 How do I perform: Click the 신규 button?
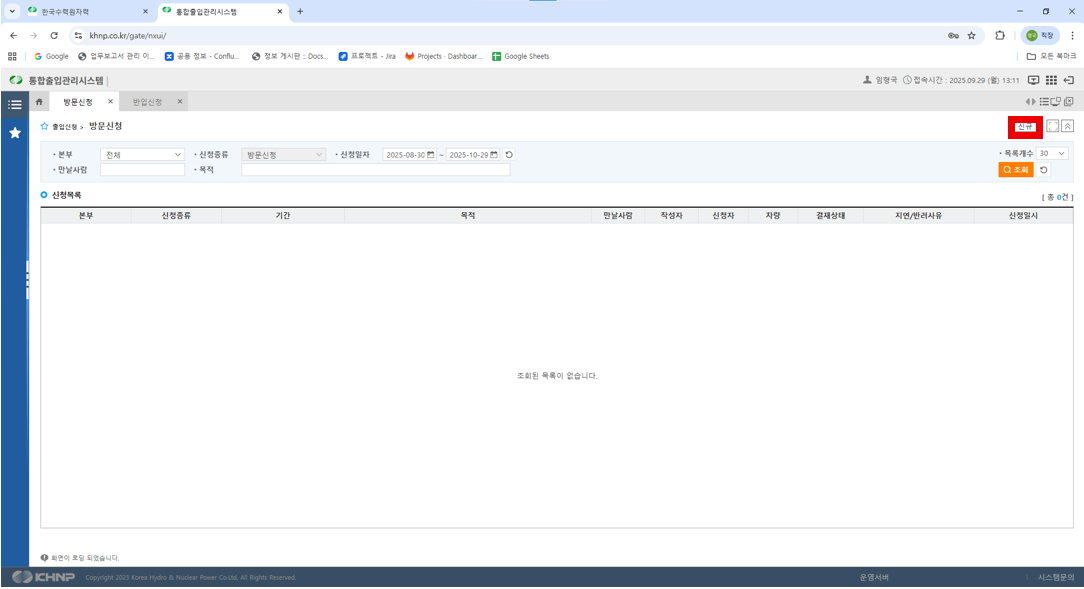tap(1024, 127)
